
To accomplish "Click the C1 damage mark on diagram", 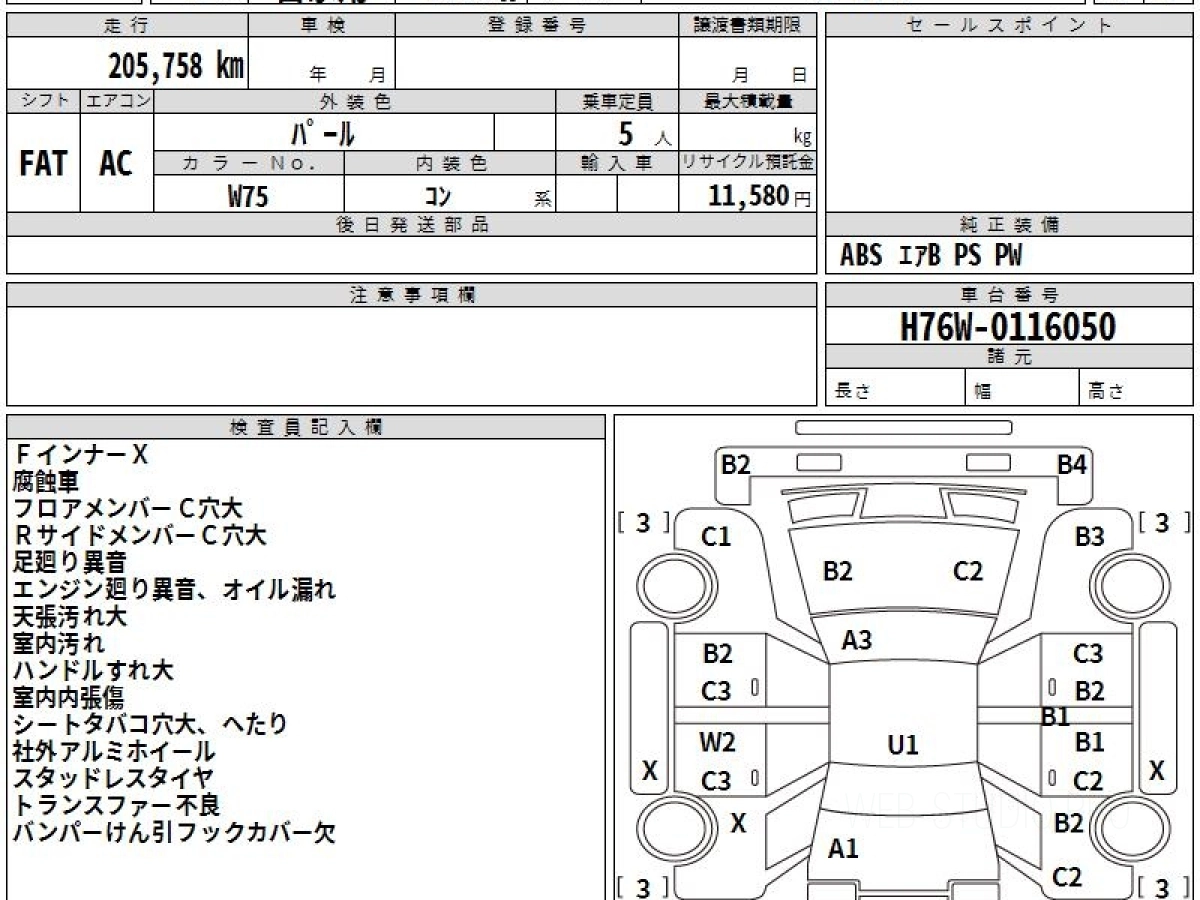I will [716, 537].
